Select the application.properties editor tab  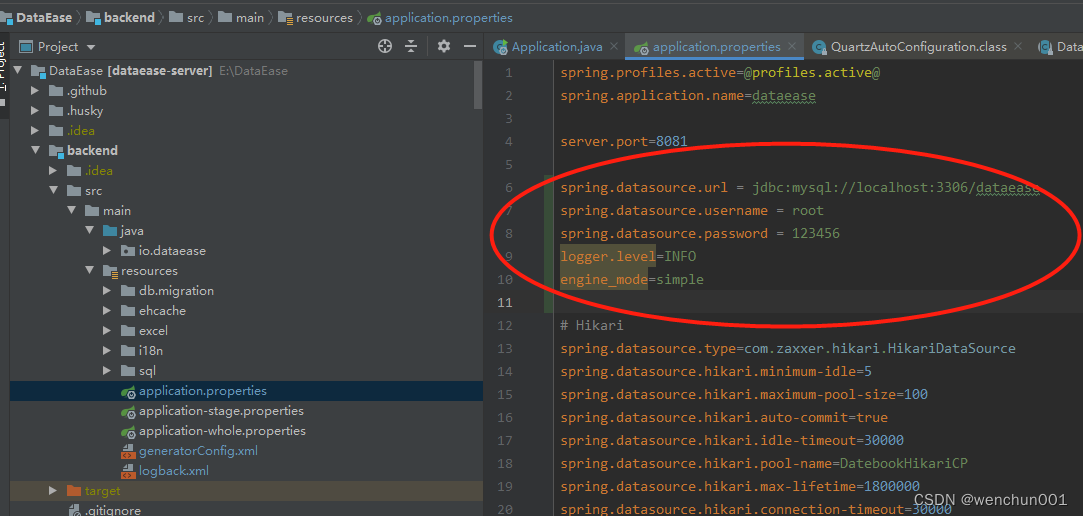point(716,47)
